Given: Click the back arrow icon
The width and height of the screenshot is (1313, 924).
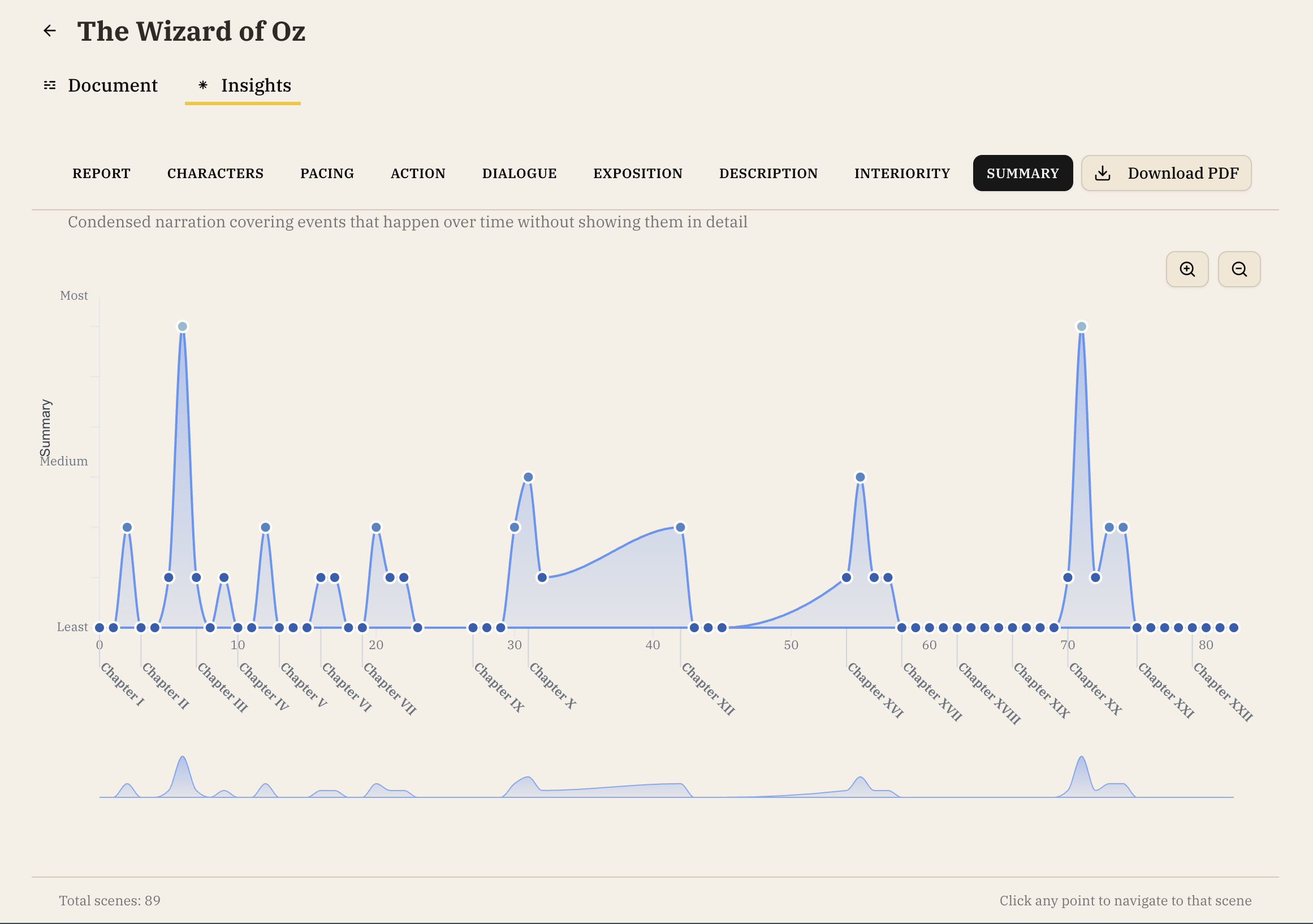Looking at the screenshot, I should point(50,31).
